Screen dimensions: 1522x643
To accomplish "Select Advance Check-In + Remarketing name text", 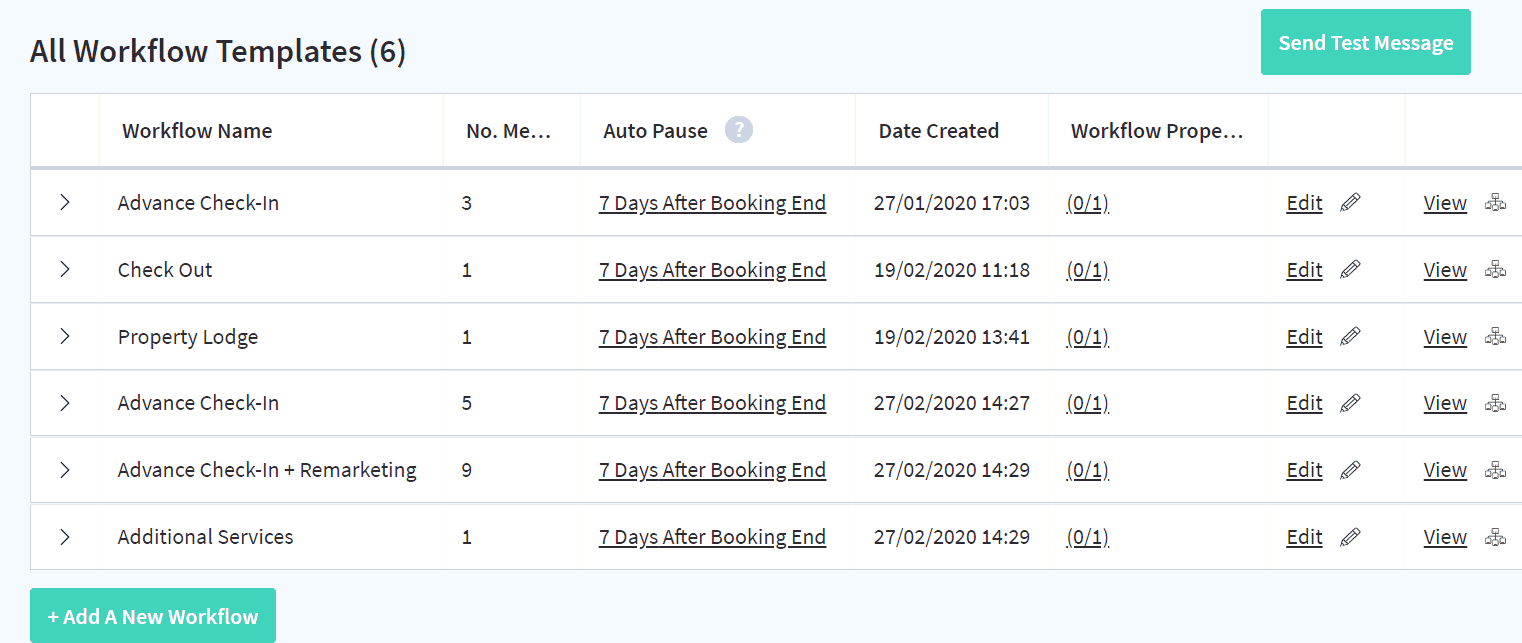I will point(267,470).
